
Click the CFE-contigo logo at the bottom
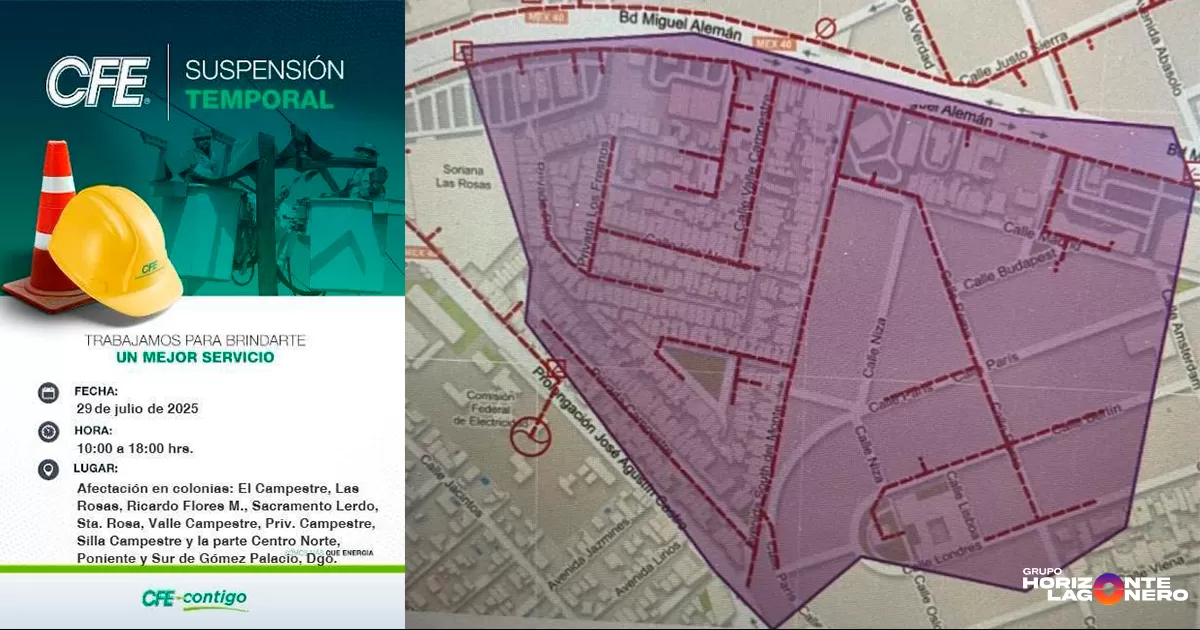point(194,599)
